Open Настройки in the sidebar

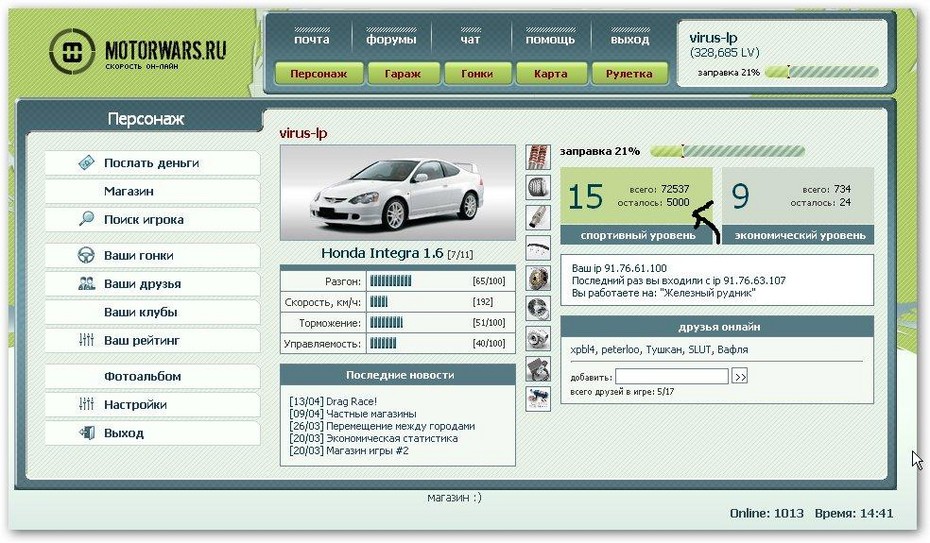pyautogui.click(x=152, y=404)
